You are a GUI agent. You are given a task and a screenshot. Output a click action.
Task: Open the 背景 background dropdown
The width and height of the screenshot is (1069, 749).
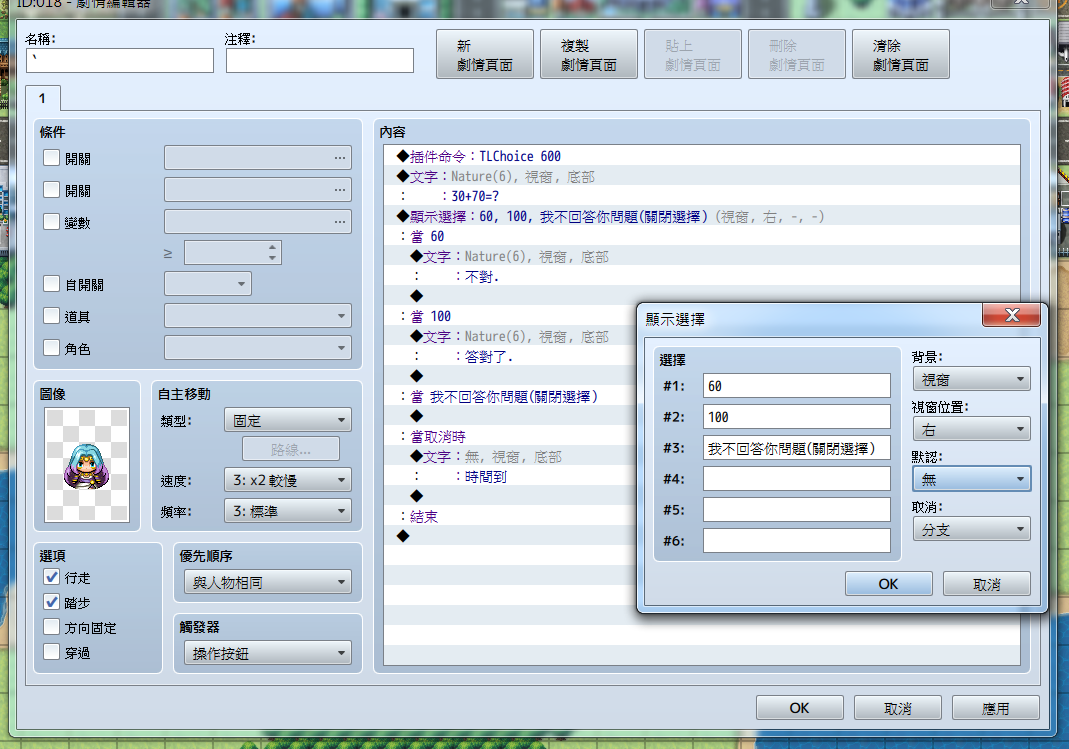[972, 380]
